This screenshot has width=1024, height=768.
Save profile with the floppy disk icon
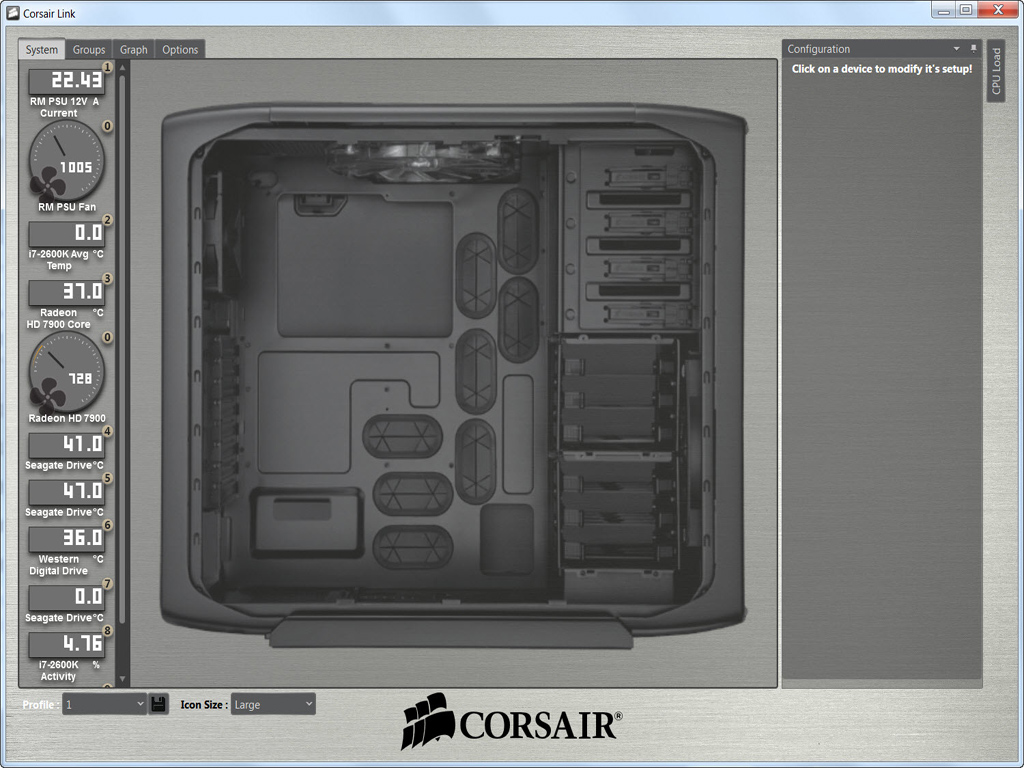[x=158, y=704]
